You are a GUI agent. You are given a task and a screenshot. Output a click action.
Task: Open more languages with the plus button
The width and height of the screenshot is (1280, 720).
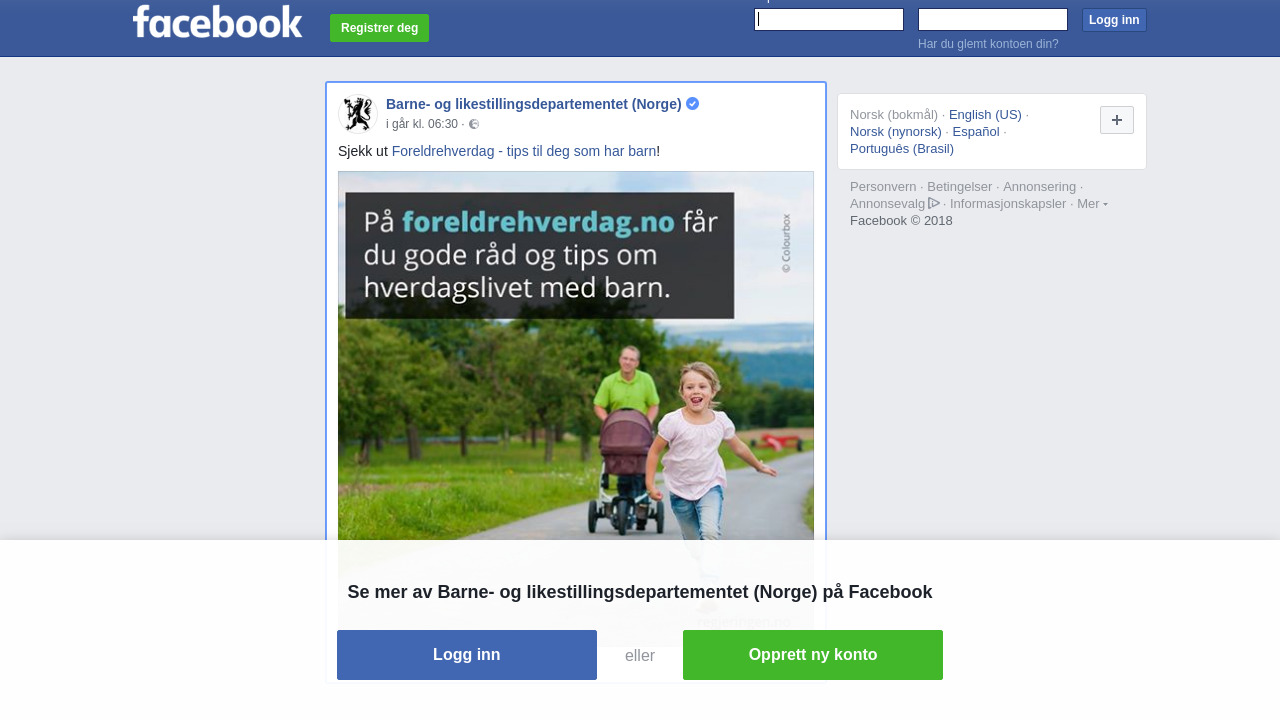coord(1117,120)
